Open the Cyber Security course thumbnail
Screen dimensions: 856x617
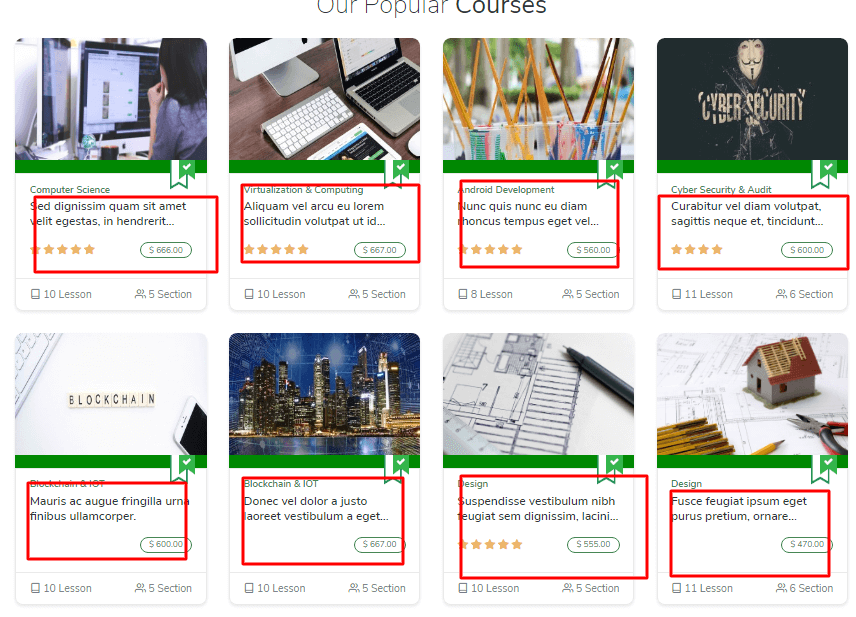(752, 99)
